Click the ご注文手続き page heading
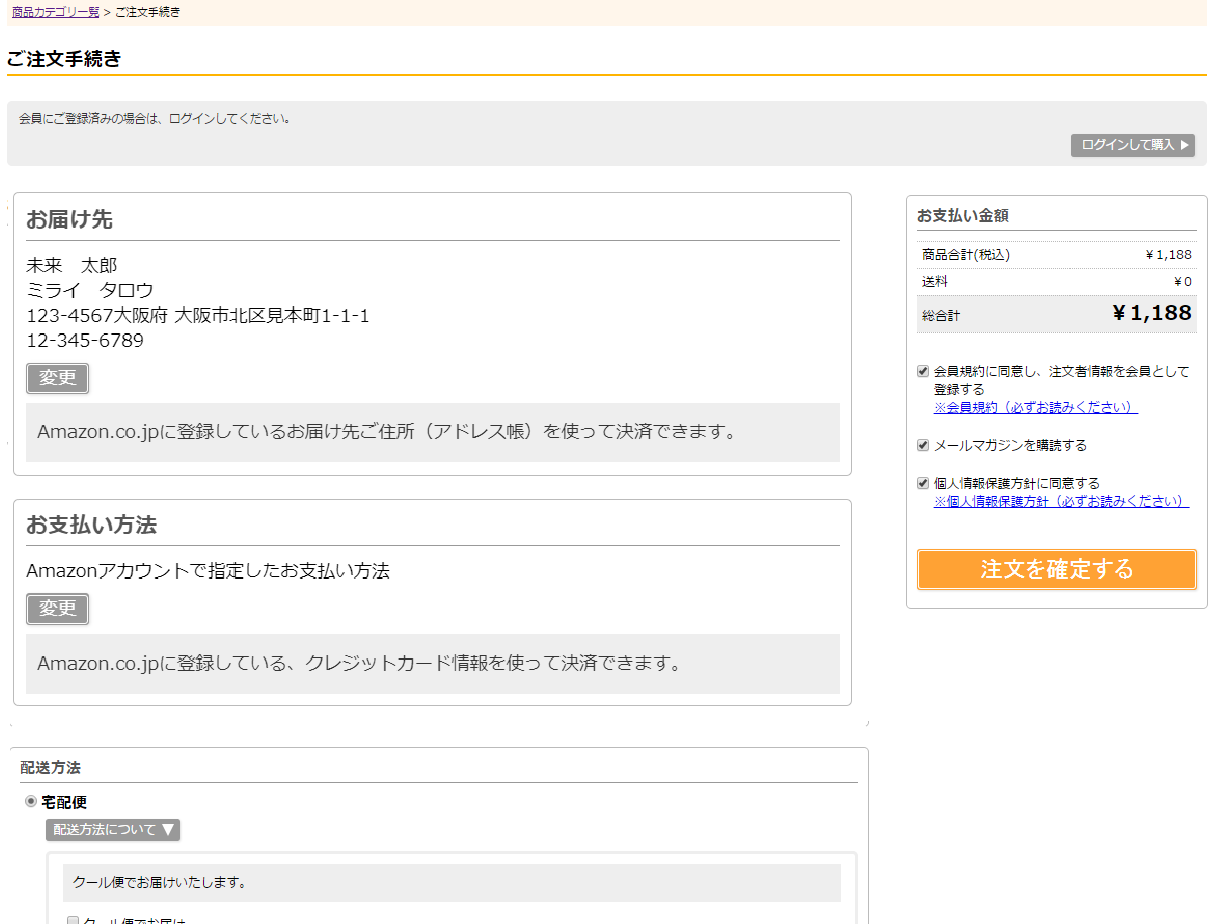 coord(64,59)
